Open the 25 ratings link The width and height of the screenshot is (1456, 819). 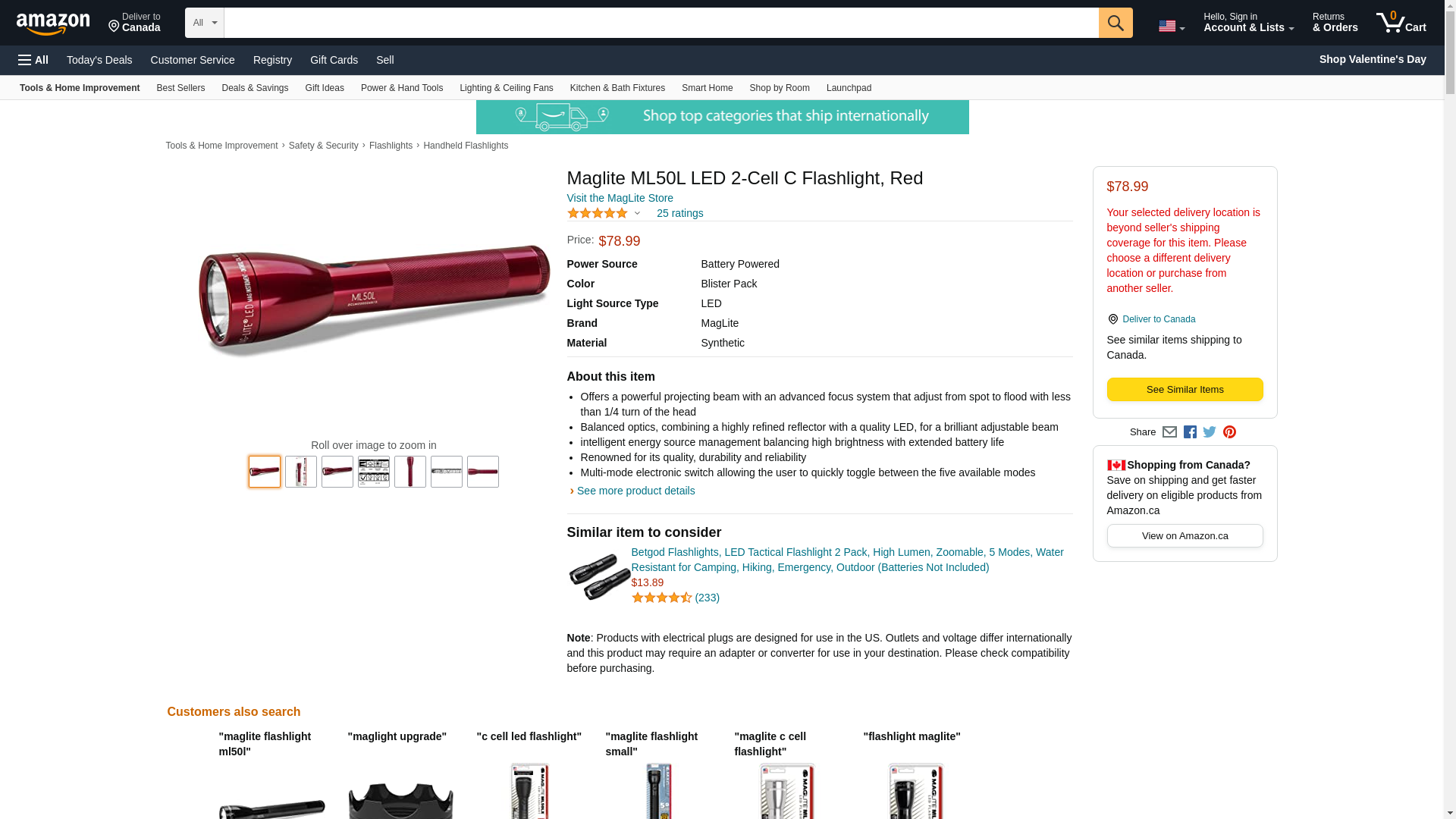(679, 213)
